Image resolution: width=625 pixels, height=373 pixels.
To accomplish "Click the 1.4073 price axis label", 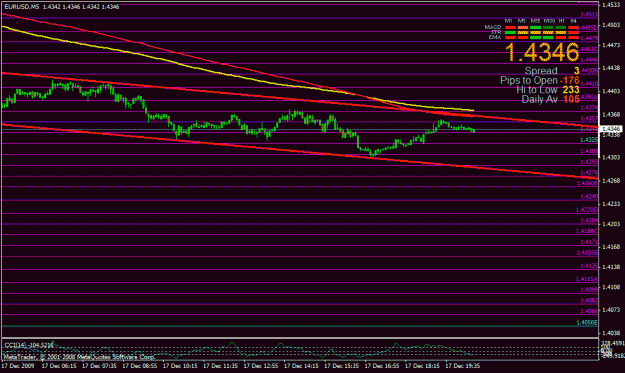I will [610, 310].
